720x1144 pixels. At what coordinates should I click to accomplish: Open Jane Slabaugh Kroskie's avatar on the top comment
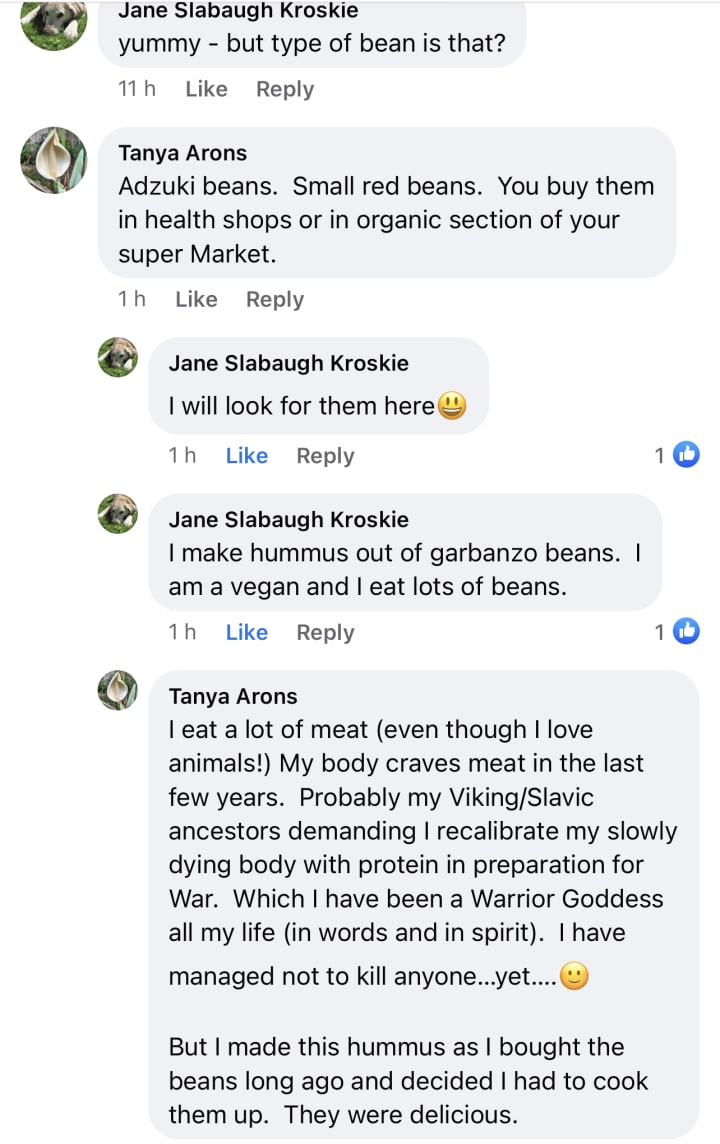tap(54, 22)
